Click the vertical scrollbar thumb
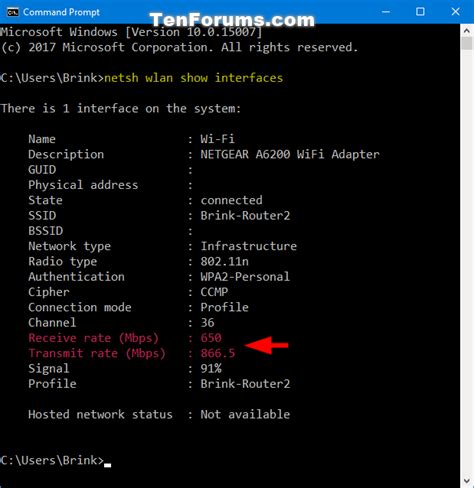 click(467, 44)
